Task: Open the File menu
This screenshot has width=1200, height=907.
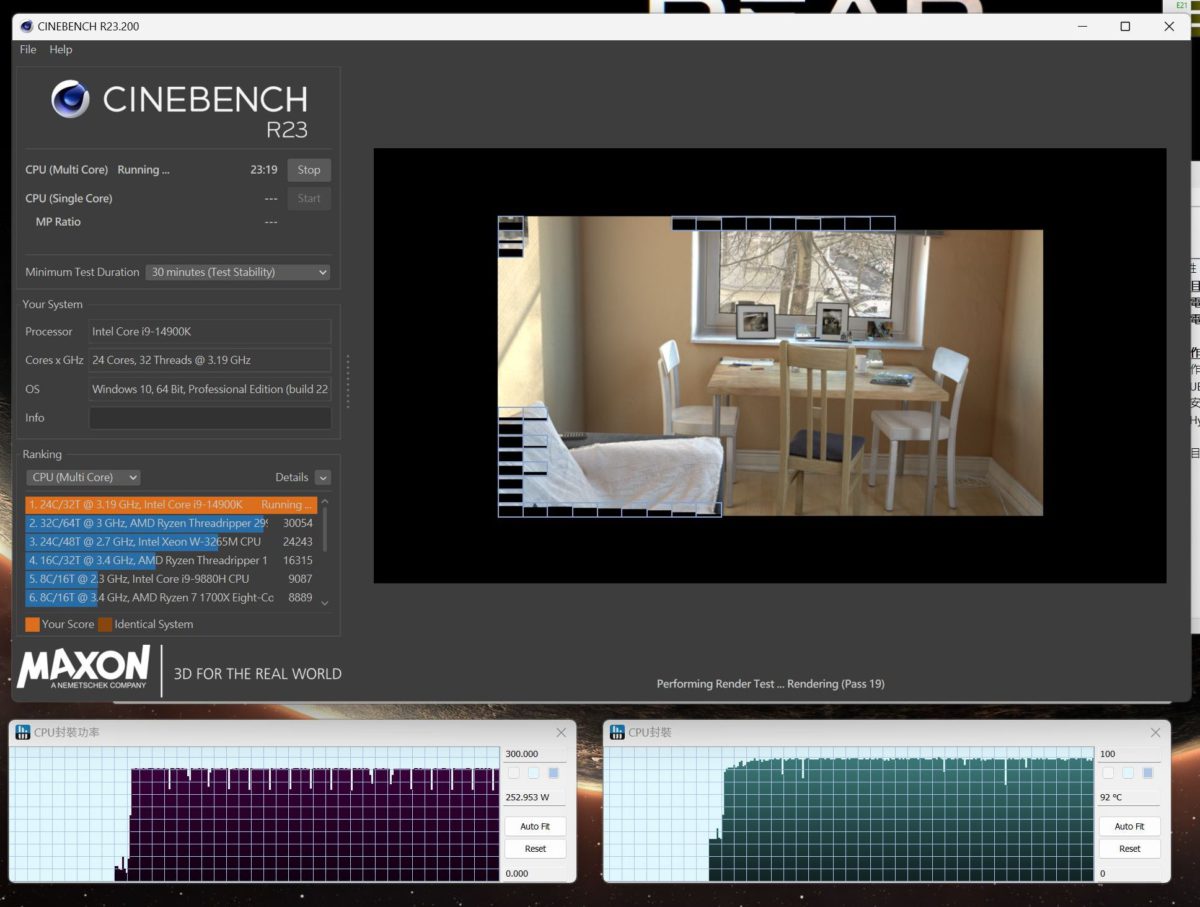Action: [x=28, y=50]
